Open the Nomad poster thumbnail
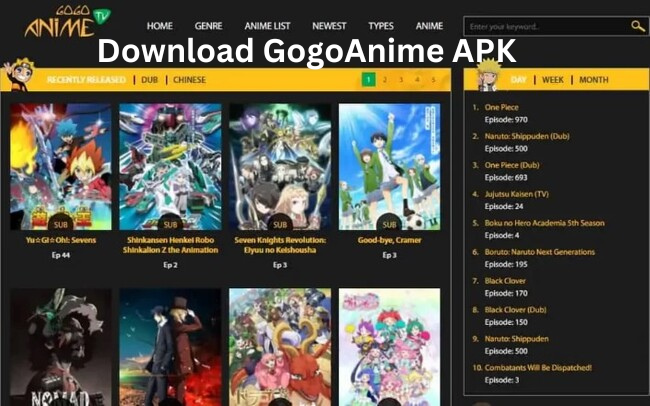Image resolution: width=650 pixels, height=406 pixels. click(61, 347)
